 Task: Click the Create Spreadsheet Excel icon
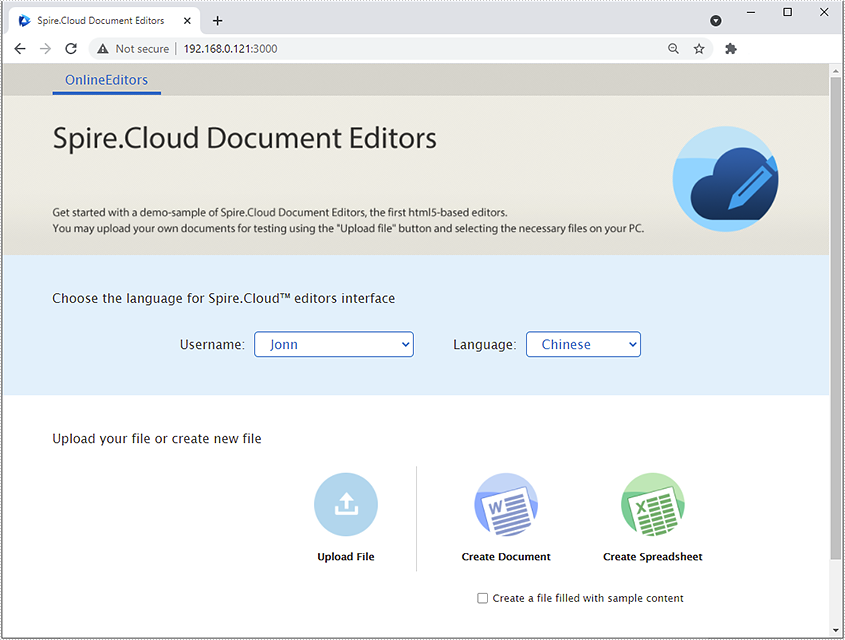pyautogui.click(x=653, y=504)
